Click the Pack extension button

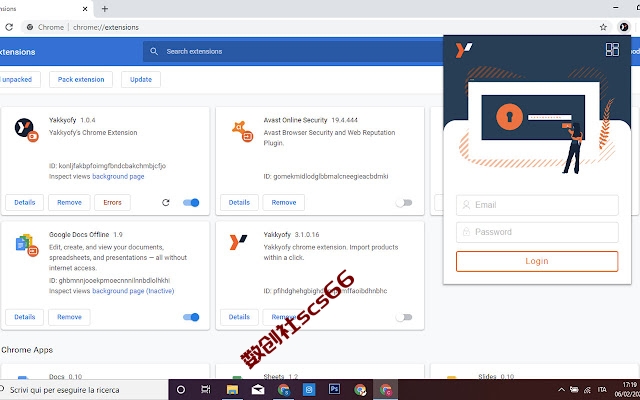tap(81, 80)
